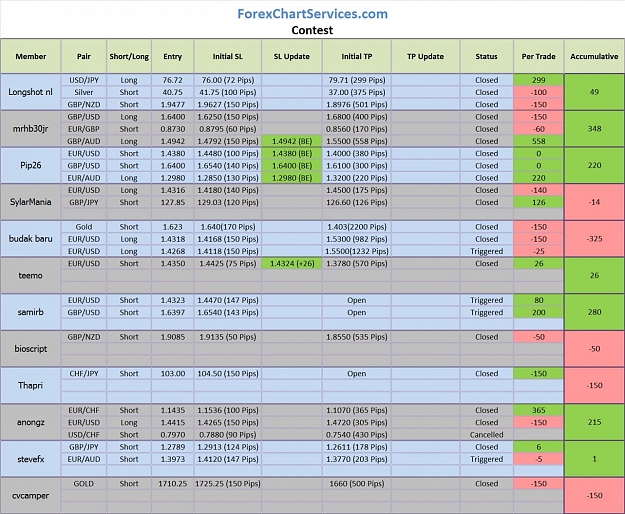Select the Pair column header
Viewport: 625px width, 514px height.
(x=84, y=56)
